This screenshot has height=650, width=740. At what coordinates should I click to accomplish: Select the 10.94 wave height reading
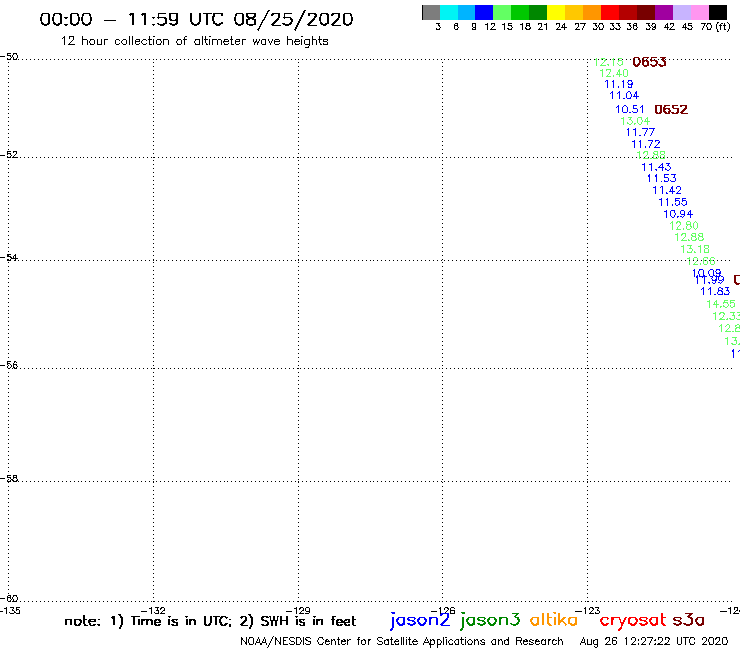tap(678, 214)
